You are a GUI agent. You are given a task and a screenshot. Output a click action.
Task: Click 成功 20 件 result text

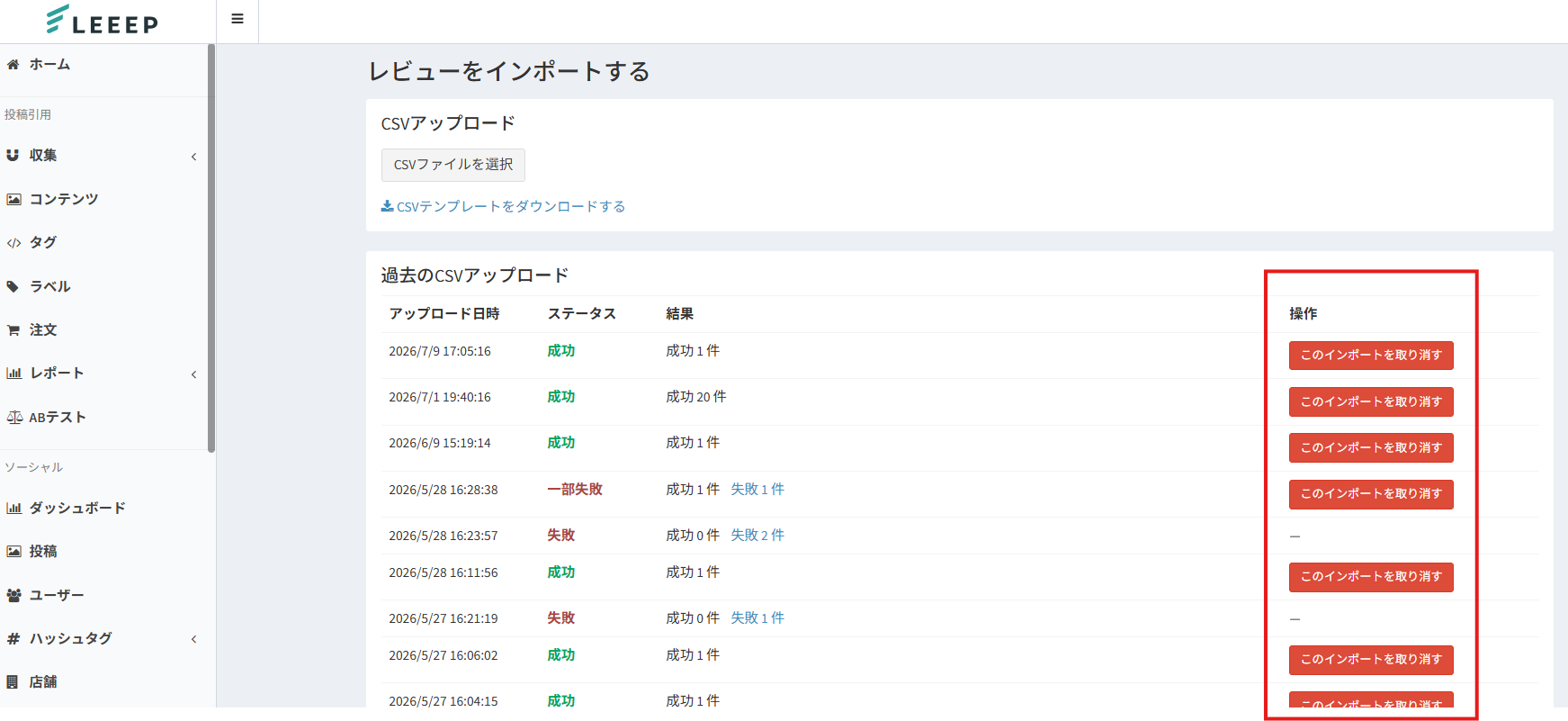point(696,396)
